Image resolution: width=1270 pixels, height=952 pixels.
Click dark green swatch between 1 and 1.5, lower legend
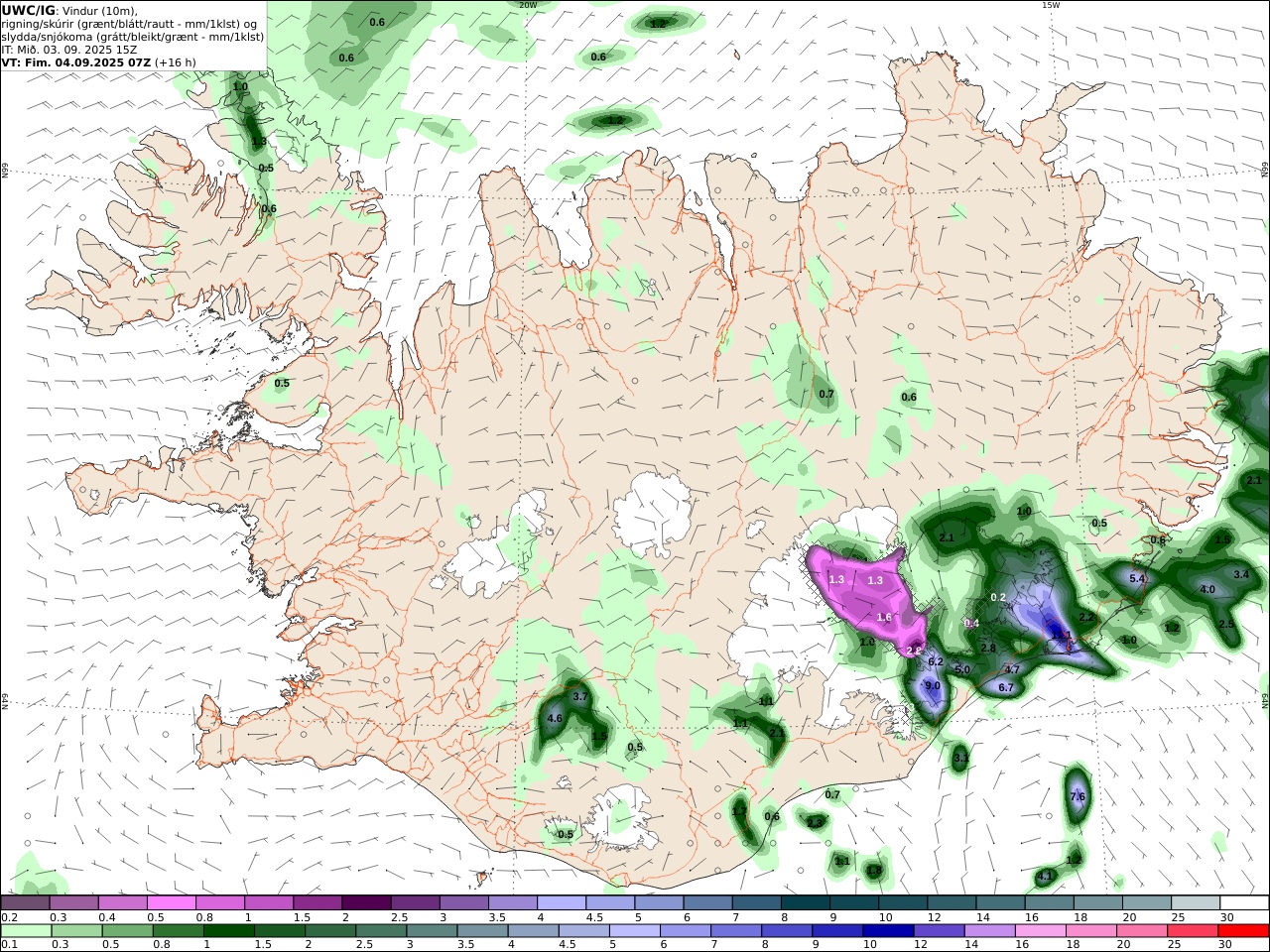click(x=229, y=931)
